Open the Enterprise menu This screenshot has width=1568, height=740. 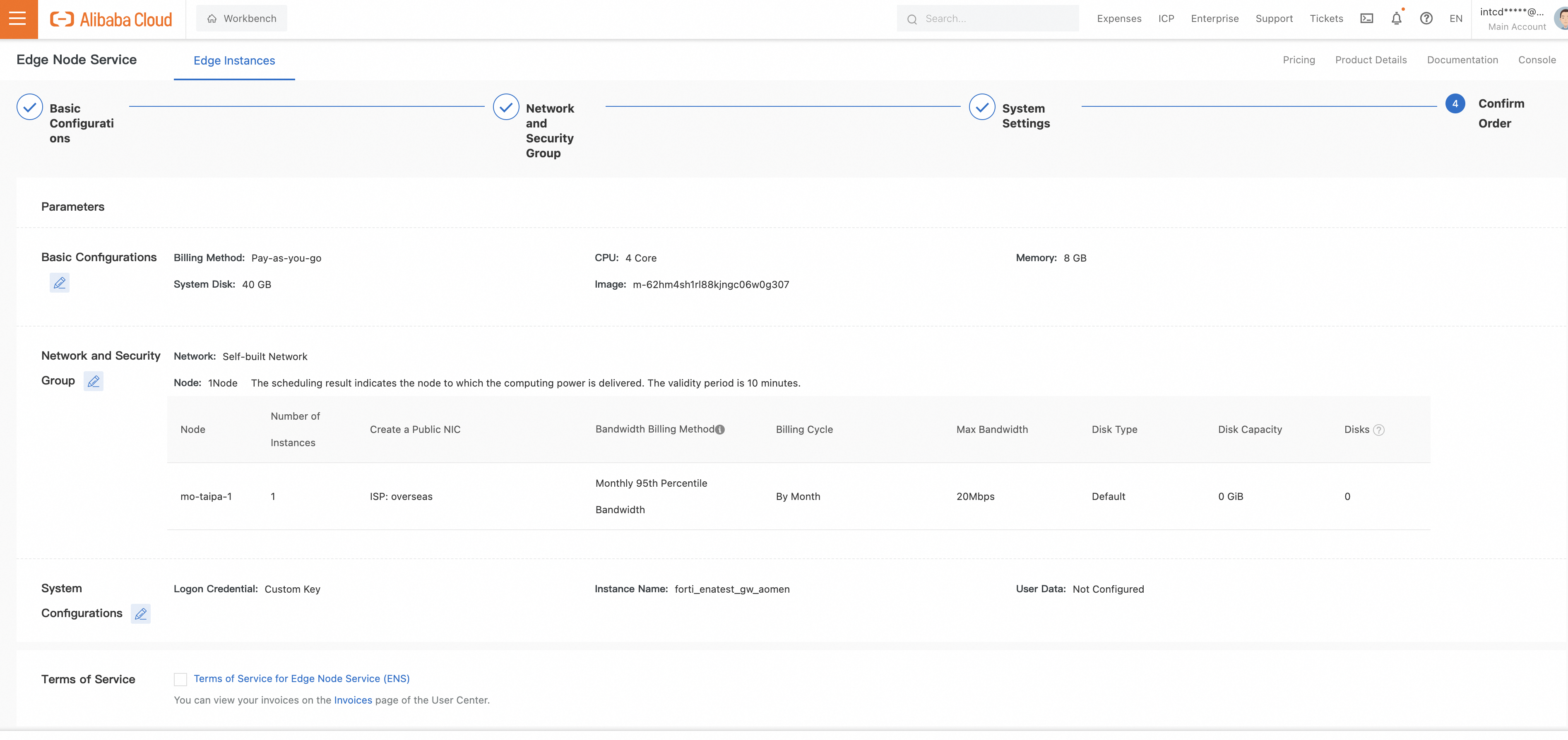(1214, 19)
